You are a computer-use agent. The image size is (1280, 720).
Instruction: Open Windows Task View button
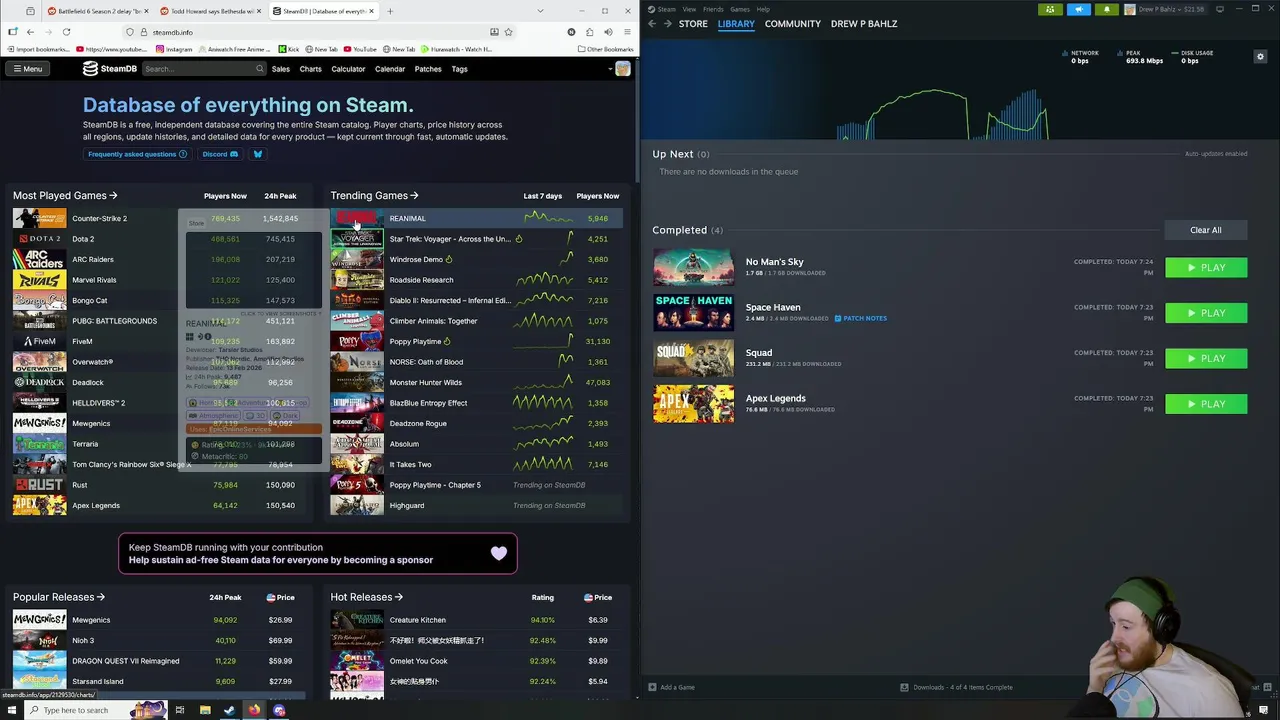tap(180, 710)
